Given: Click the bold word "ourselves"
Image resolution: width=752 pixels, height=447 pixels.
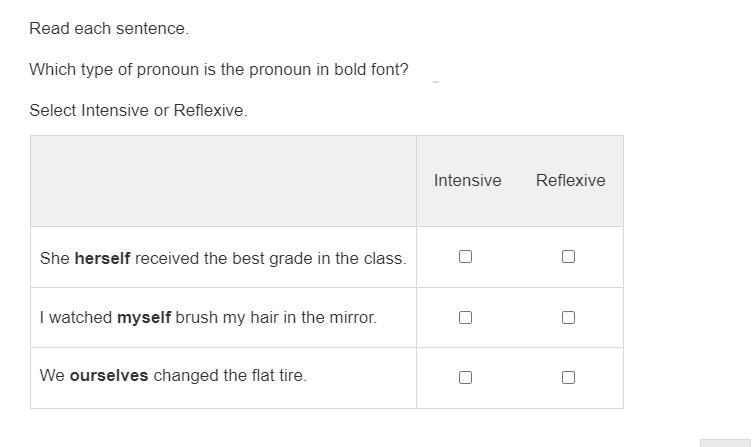Looking at the screenshot, I should point(109,376).
